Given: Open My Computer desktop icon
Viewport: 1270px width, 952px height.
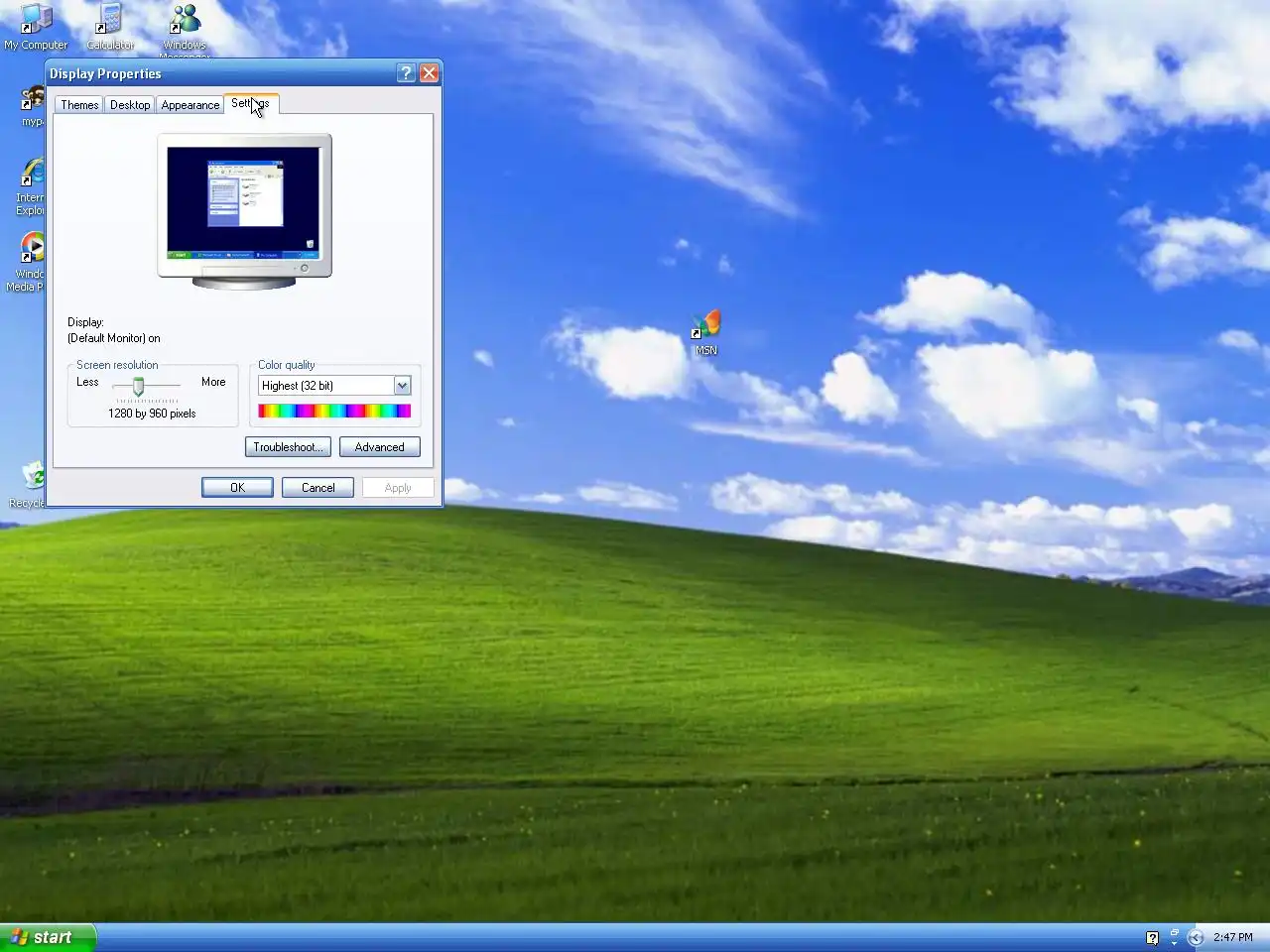Looking at the screenshot, I should pyautogui.click(x=36, y=26).
